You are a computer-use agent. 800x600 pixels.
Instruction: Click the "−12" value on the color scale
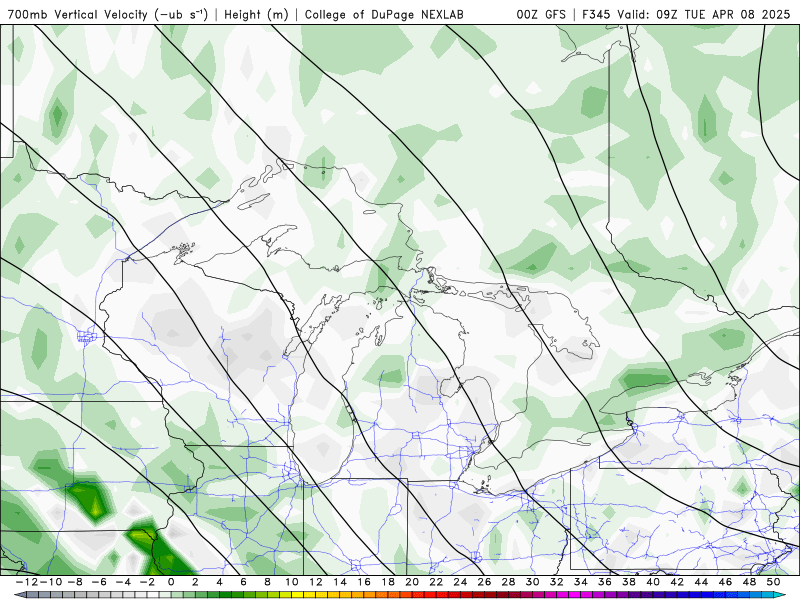(x=27, y=582)
